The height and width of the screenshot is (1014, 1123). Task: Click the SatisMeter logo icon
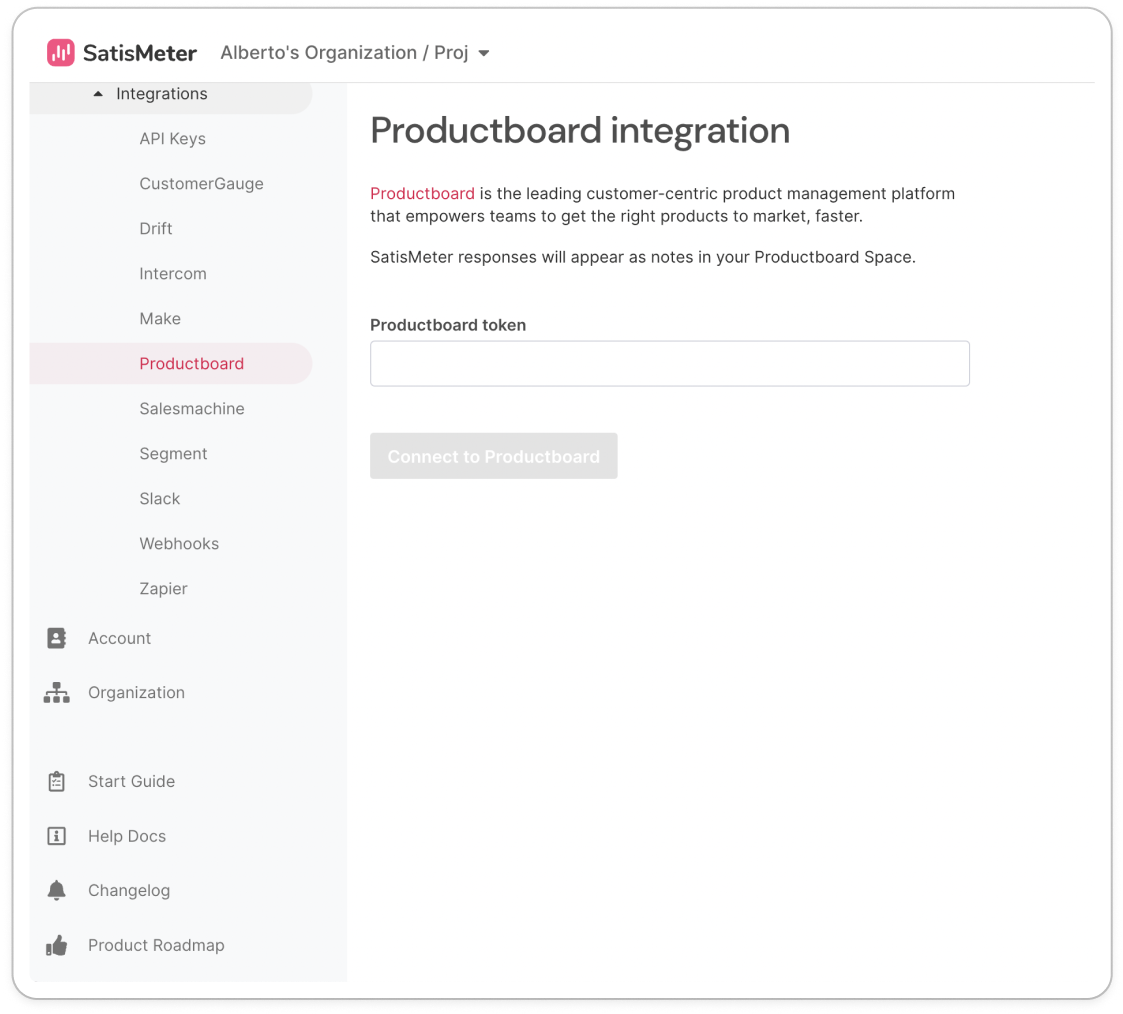pos(61,52)
